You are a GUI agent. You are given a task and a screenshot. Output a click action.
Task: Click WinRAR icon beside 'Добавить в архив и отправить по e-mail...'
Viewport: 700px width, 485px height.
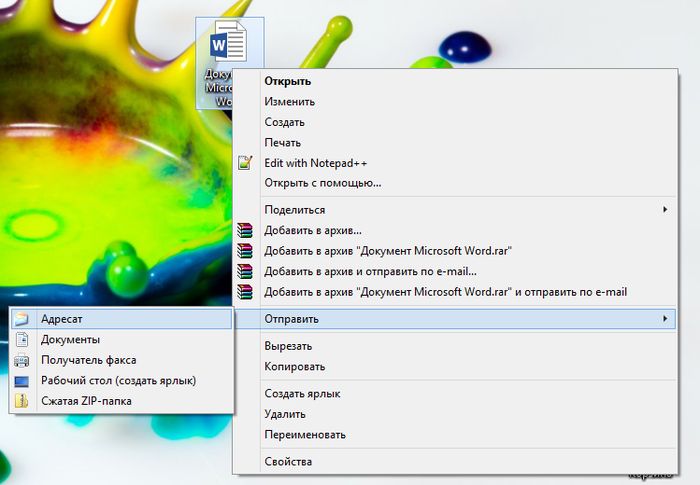(x=246, y=271)
